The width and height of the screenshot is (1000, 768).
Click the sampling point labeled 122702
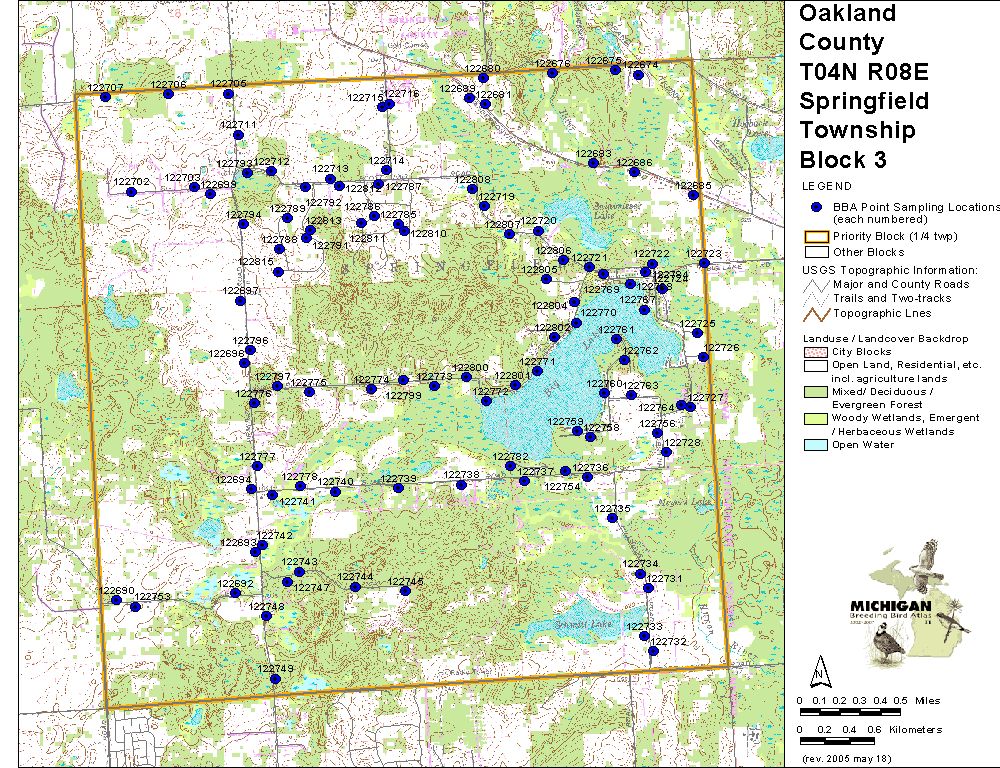click(131, 192)
